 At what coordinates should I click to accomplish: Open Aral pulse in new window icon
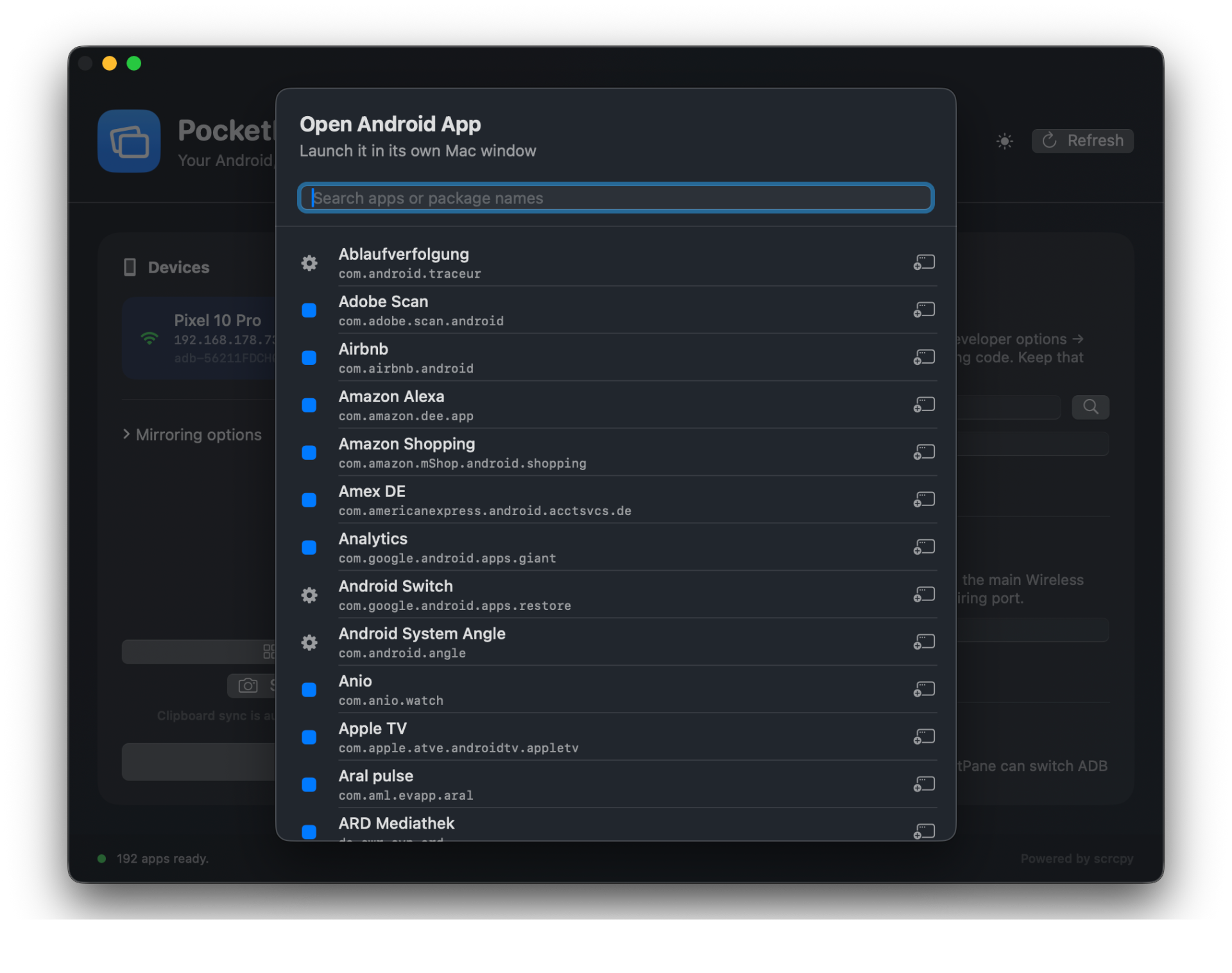(923, 784)
